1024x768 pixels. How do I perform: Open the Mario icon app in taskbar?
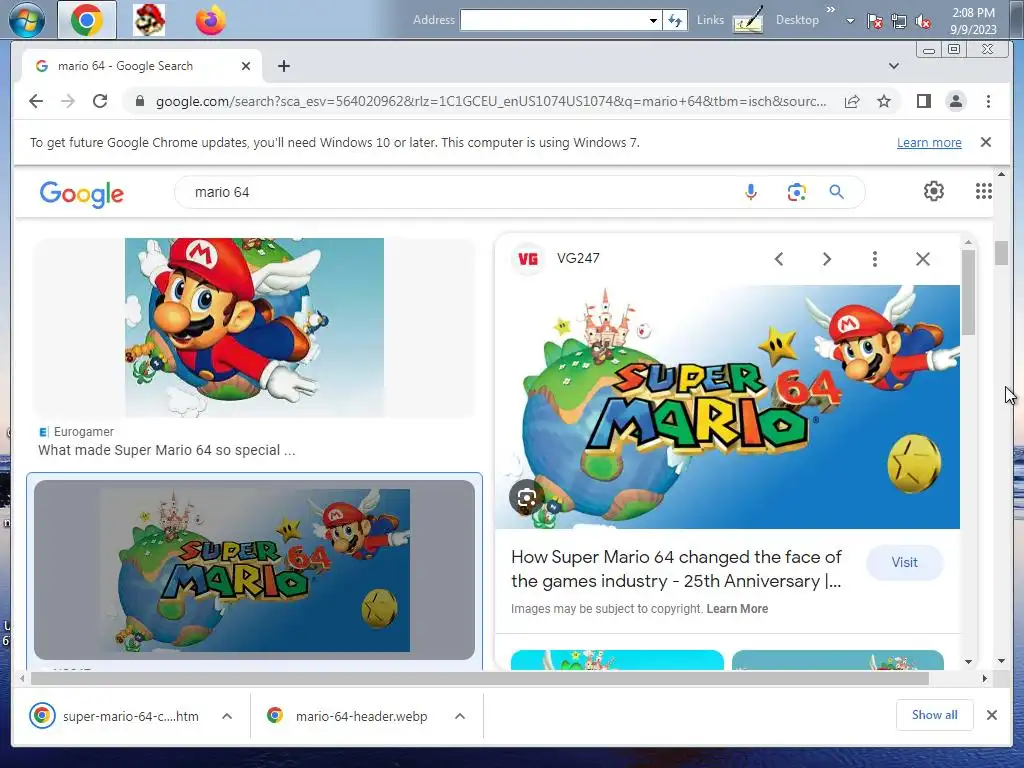click(x=149, y=20)
